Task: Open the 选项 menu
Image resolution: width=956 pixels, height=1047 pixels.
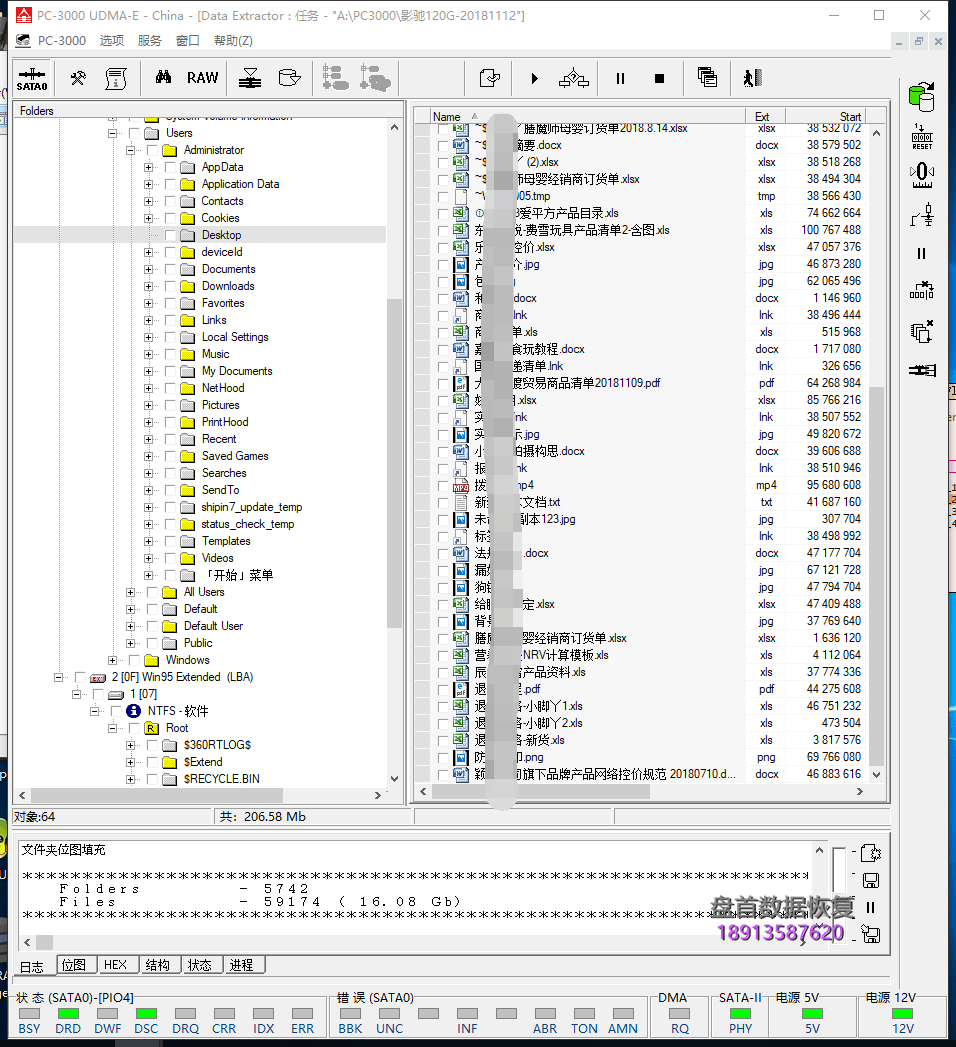Action: (x=112, y=41)
